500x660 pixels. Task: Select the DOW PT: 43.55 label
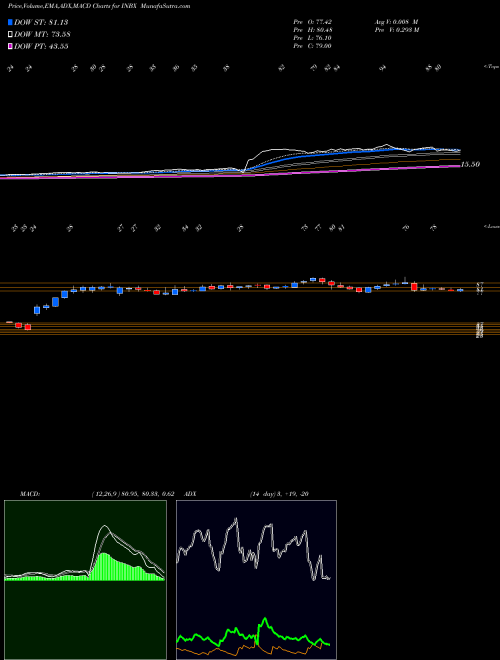pos(41,46)
